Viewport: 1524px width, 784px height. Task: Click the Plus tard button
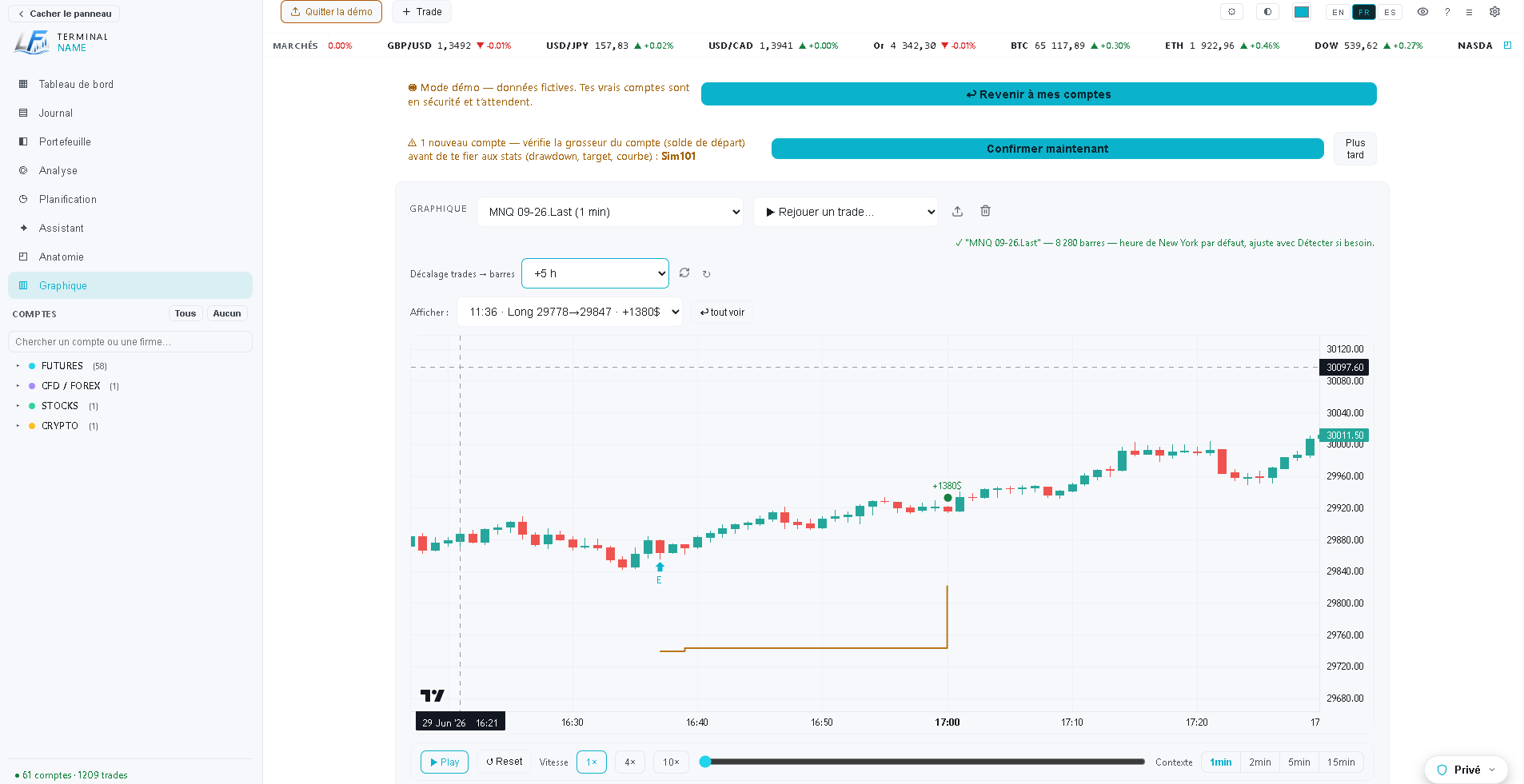[1355, 149]
